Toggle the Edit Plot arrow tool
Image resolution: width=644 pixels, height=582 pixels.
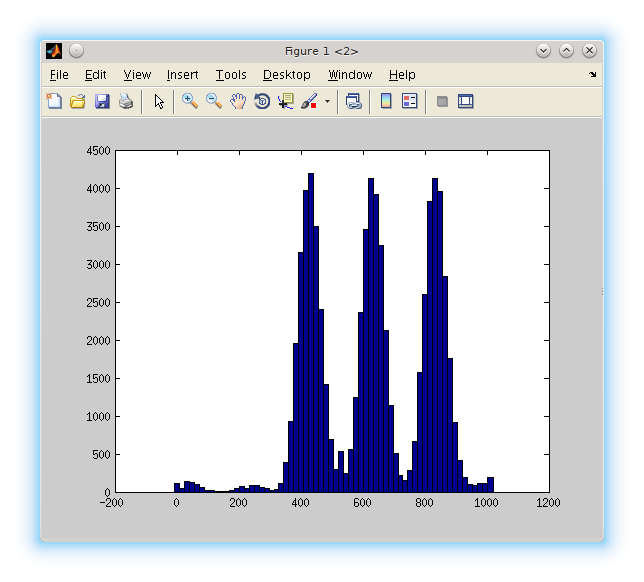pos(159,101)
